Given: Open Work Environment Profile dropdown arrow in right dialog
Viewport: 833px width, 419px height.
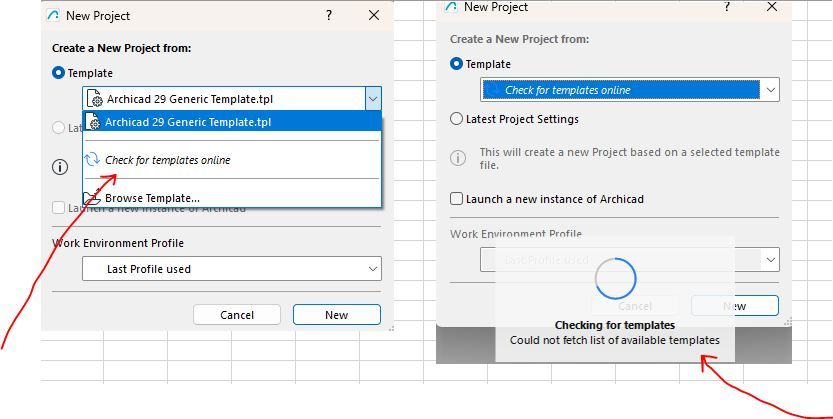Looking at the screenshot, I should click(x=771, y=260).
